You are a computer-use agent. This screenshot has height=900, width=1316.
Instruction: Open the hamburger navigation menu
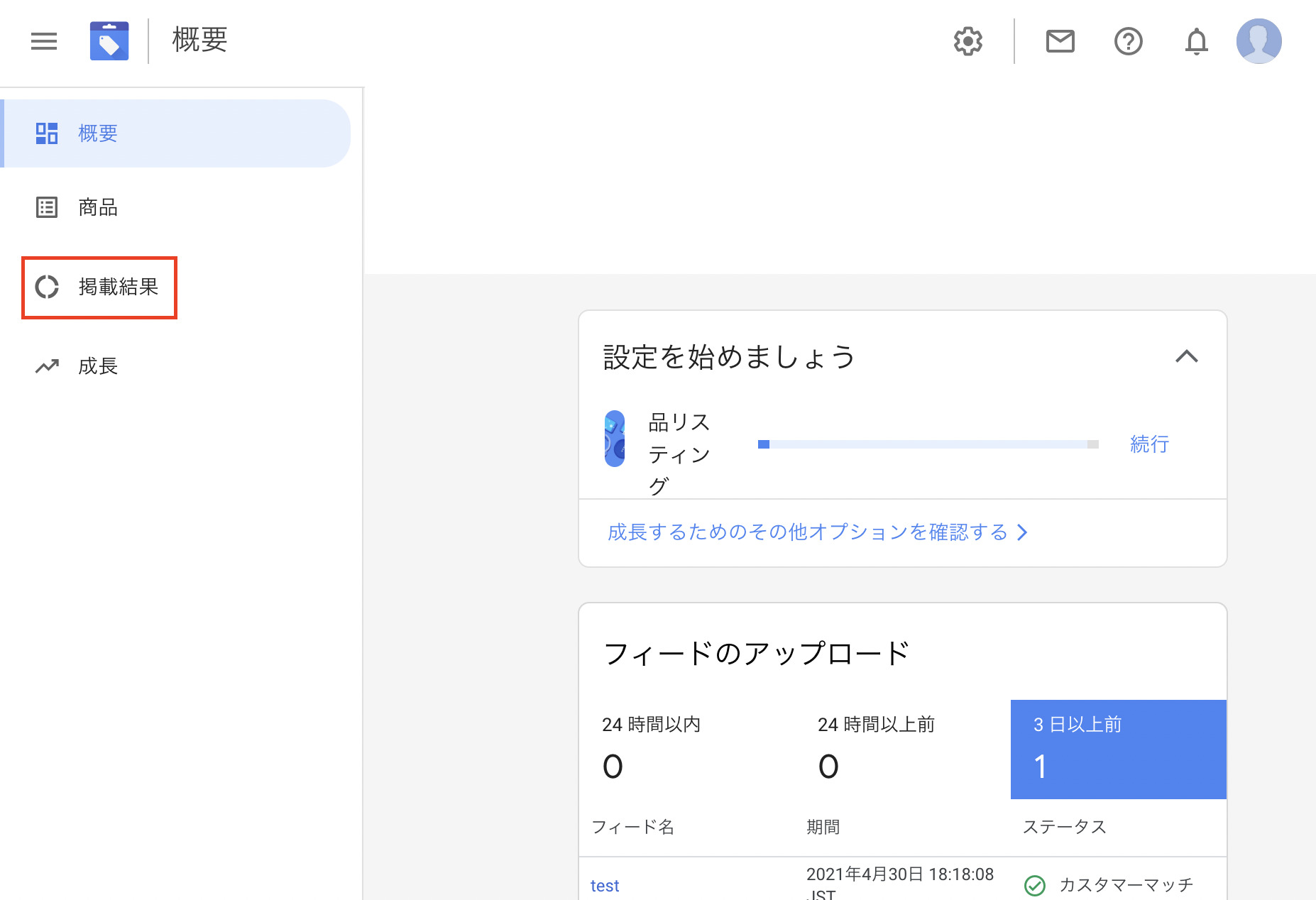(43, 41)
